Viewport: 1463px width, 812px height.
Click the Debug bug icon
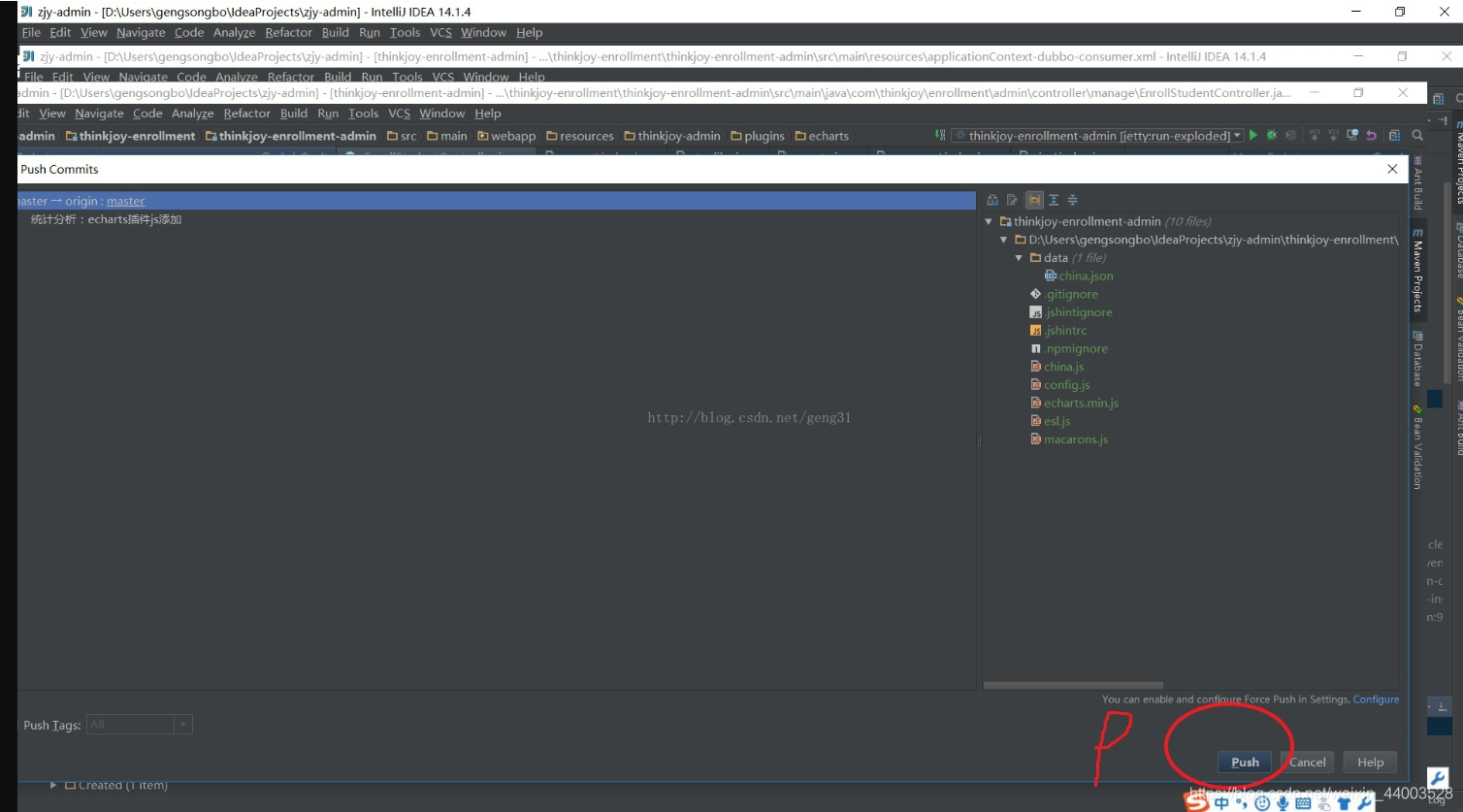1272,136
